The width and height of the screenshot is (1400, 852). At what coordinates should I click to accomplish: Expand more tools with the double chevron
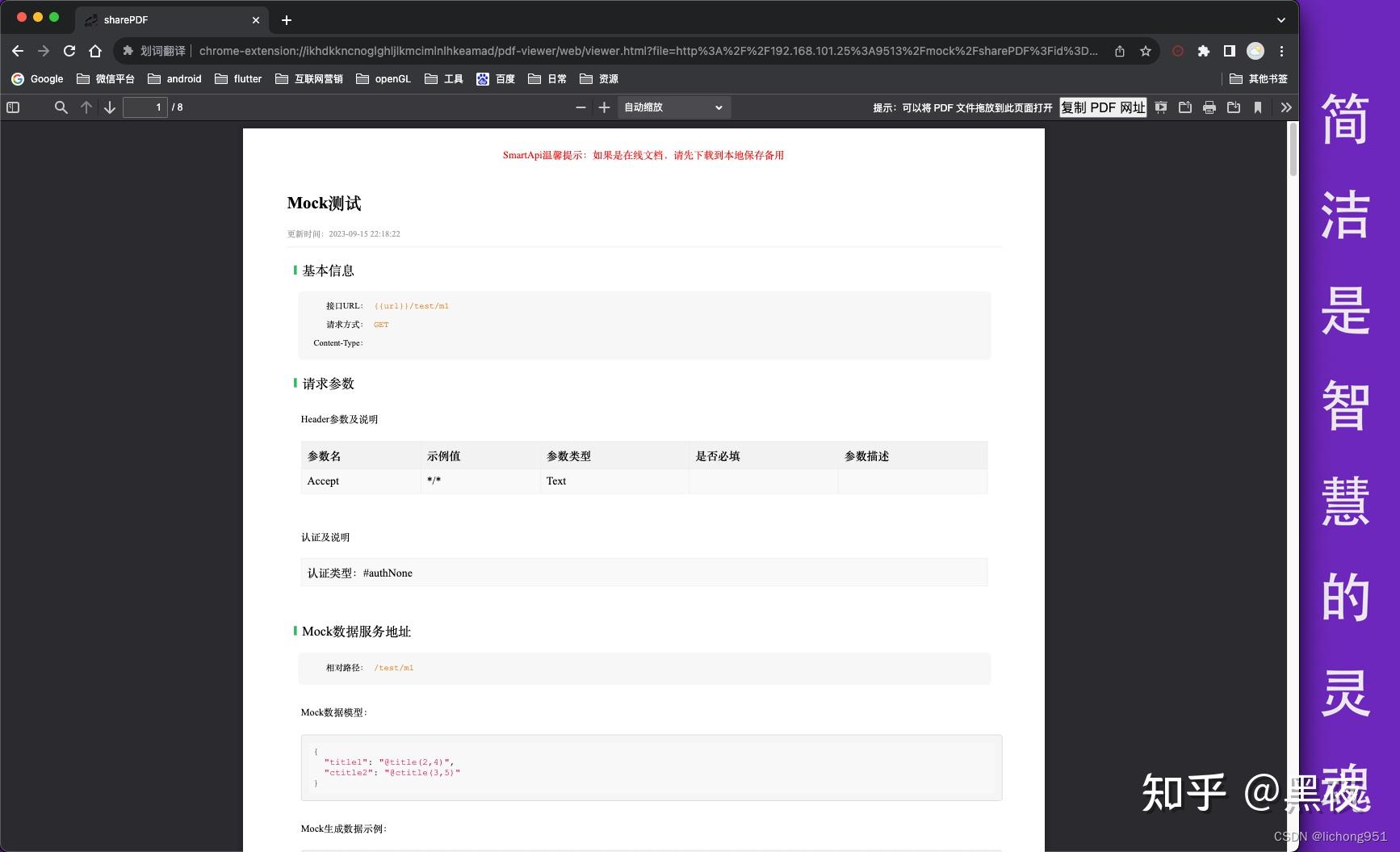pos(1286,107)
